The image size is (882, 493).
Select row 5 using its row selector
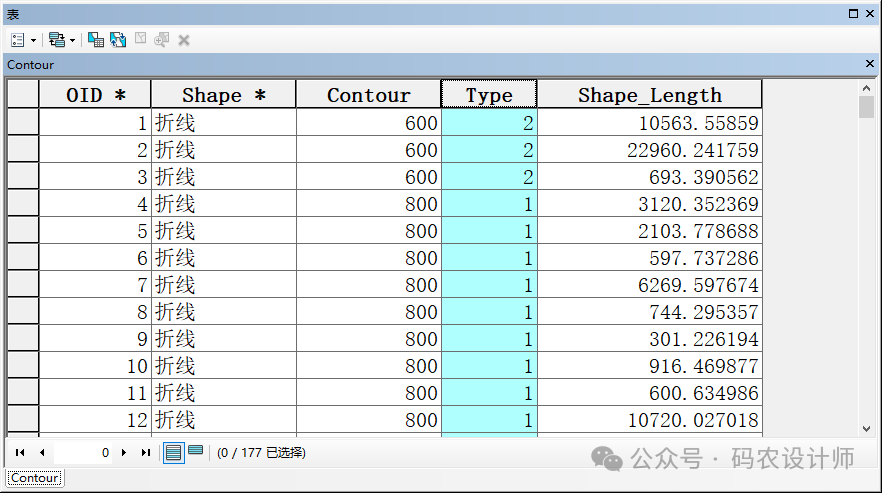(x=23, y=231)
